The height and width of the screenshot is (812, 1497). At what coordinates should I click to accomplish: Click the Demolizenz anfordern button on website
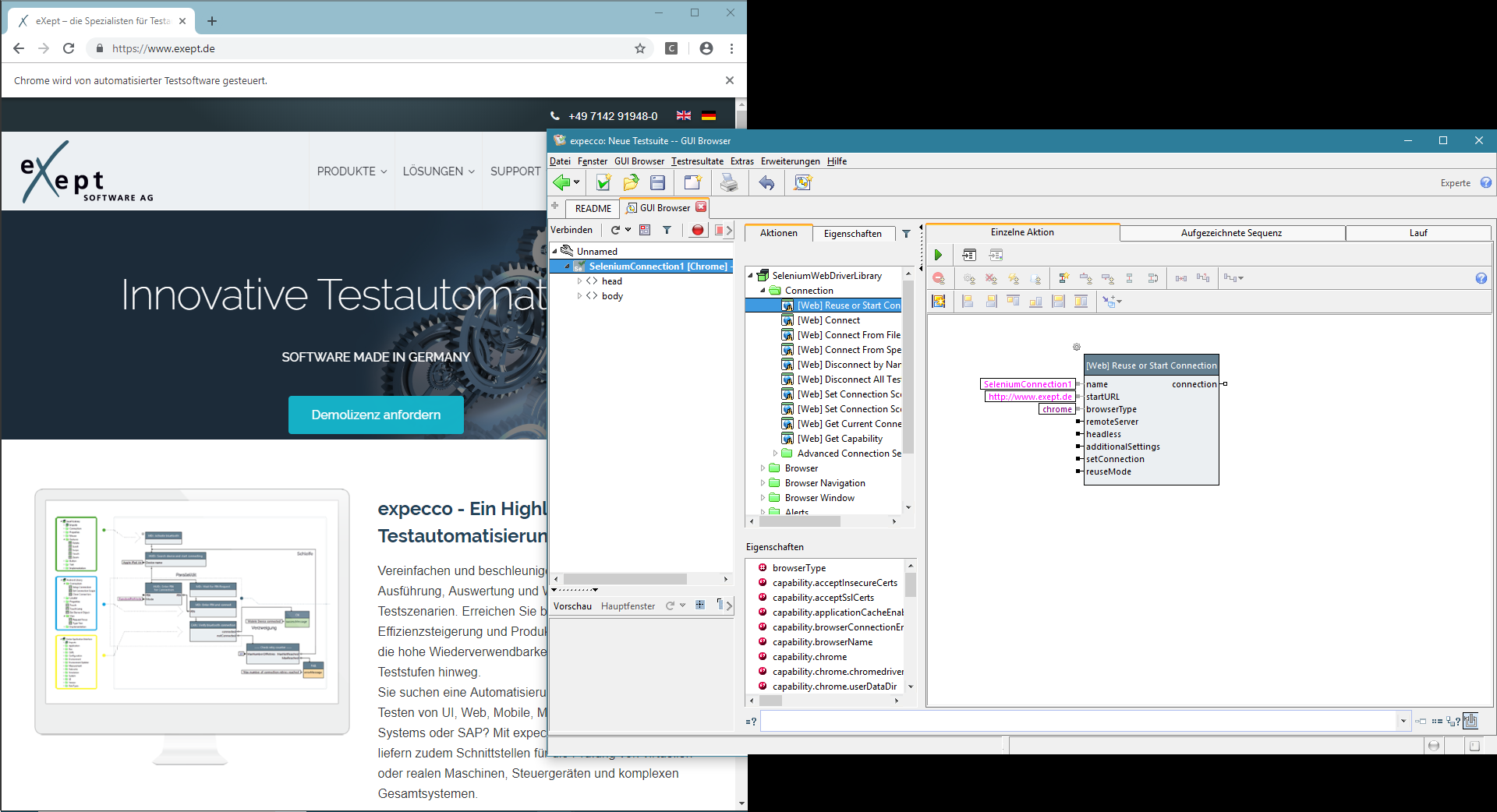coord(376,415)
